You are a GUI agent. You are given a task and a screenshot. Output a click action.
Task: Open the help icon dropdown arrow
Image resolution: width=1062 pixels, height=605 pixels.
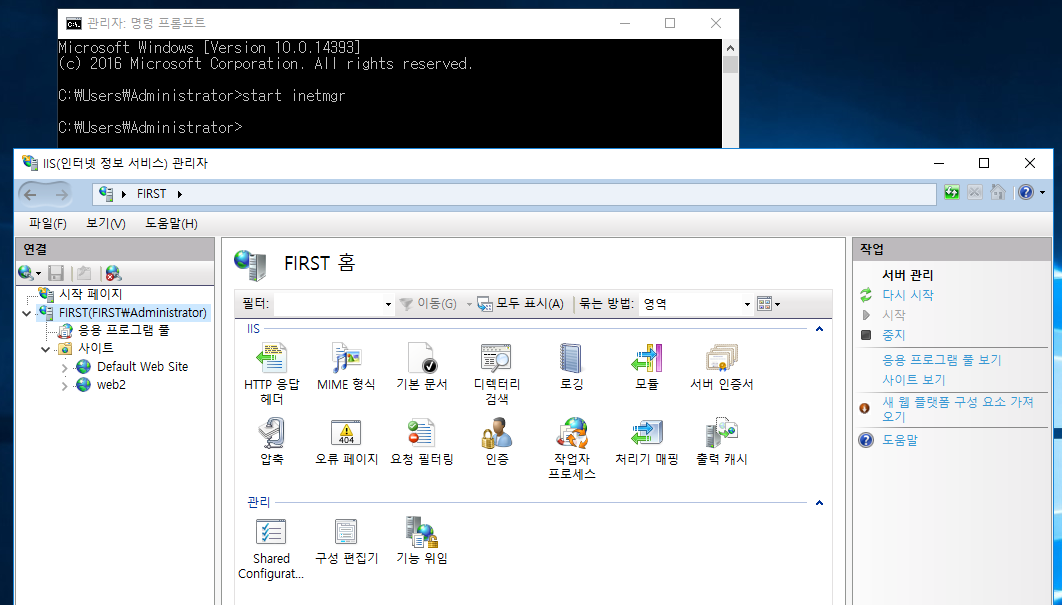click(x=1042, y=193)
